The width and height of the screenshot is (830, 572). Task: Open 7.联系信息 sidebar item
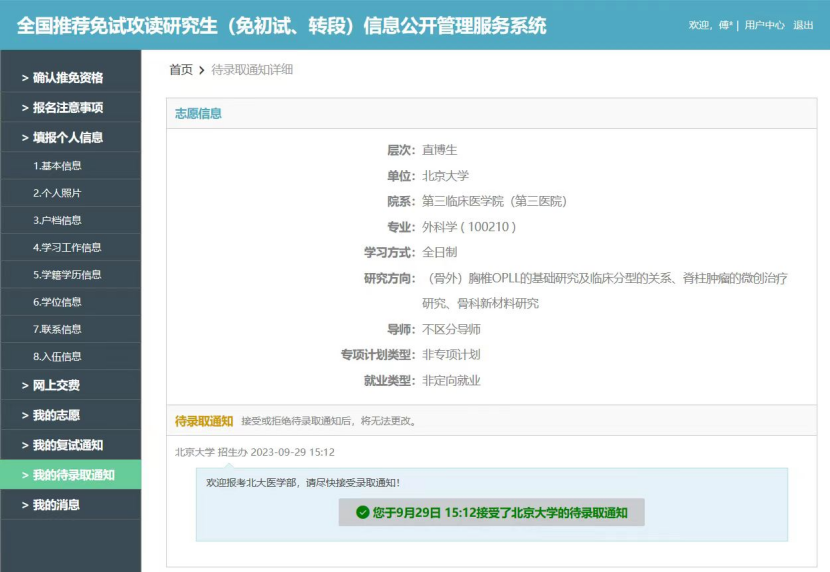(x=57, y=329)
